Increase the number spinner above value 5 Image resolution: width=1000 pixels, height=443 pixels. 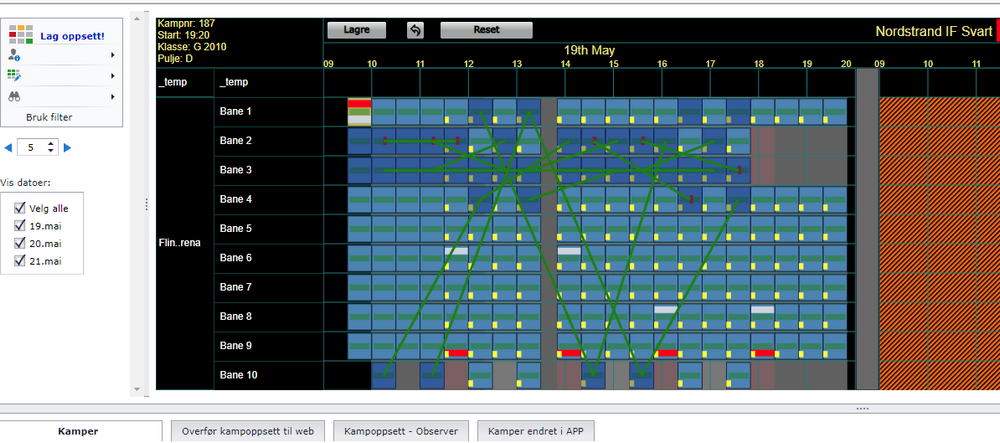click(x=52, y=144)
